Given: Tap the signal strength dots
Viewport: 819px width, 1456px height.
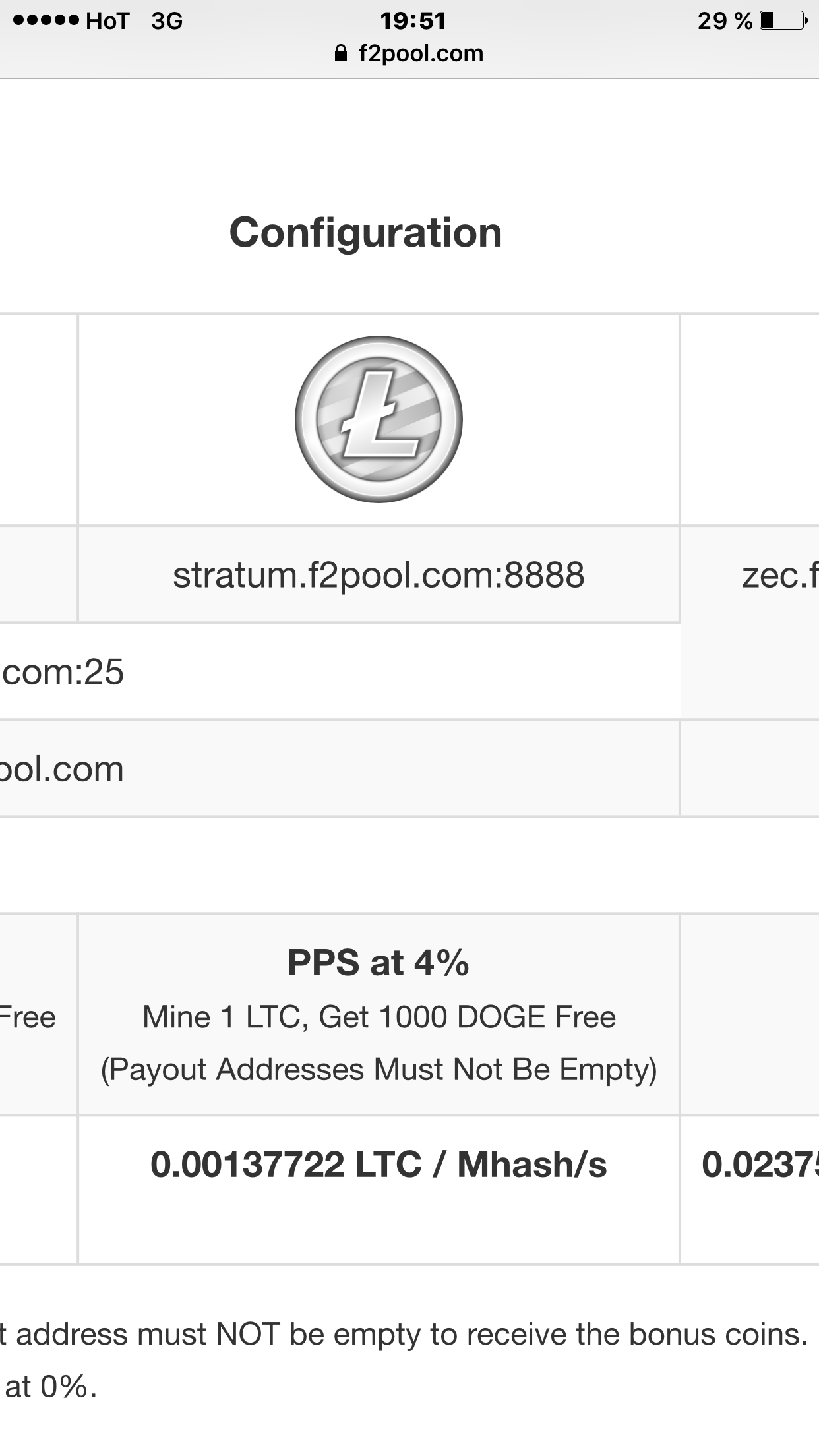Looking at the screenshot, I should tap(45, 20).
